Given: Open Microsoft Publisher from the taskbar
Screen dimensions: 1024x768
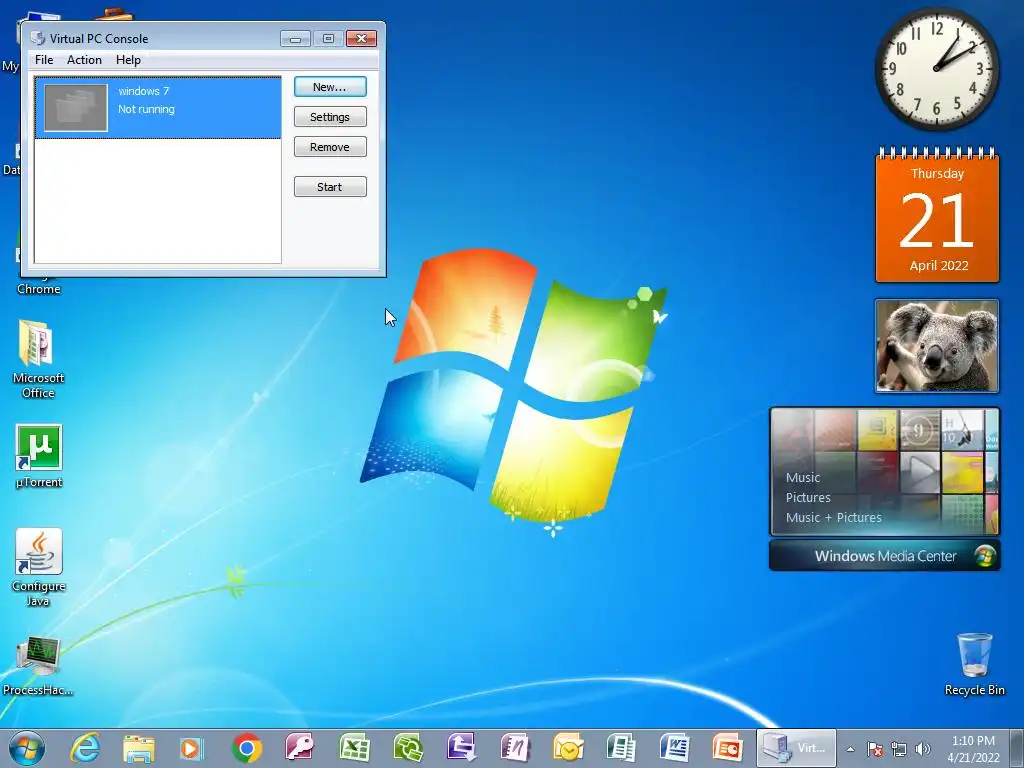Looking at the screenshot, I should pos(621,748).
